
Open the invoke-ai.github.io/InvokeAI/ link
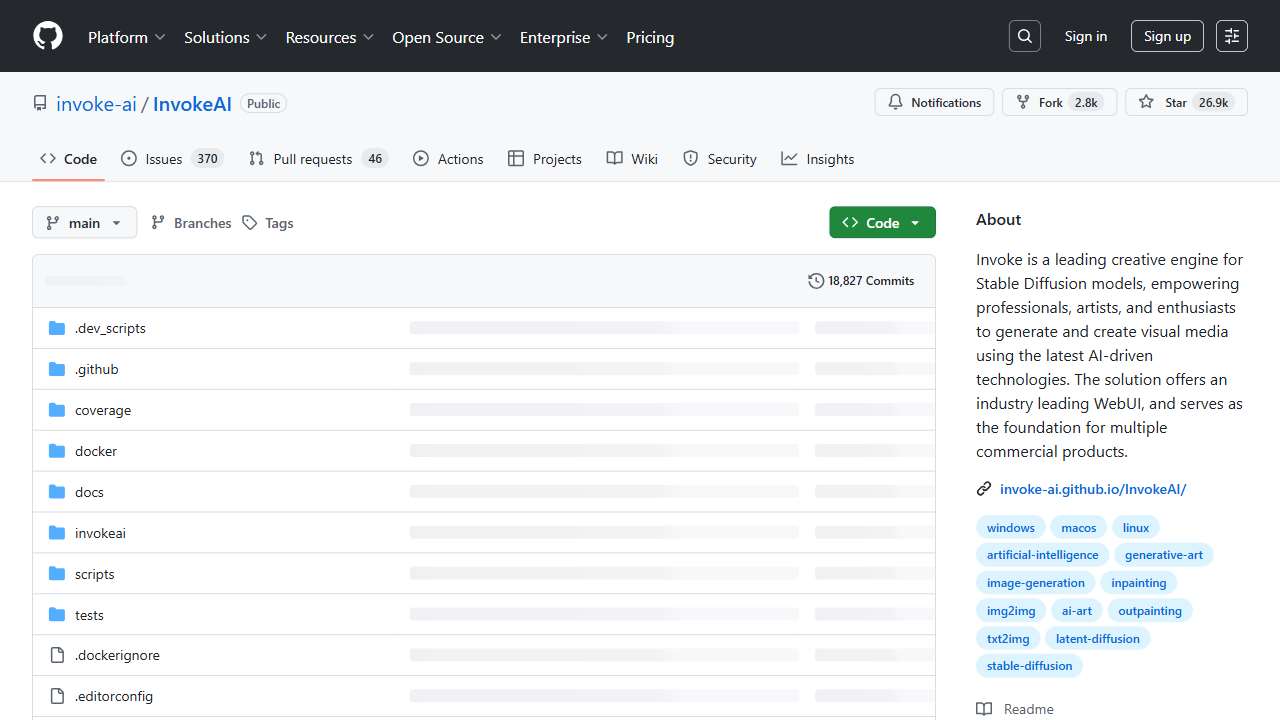pos(1093,489)
